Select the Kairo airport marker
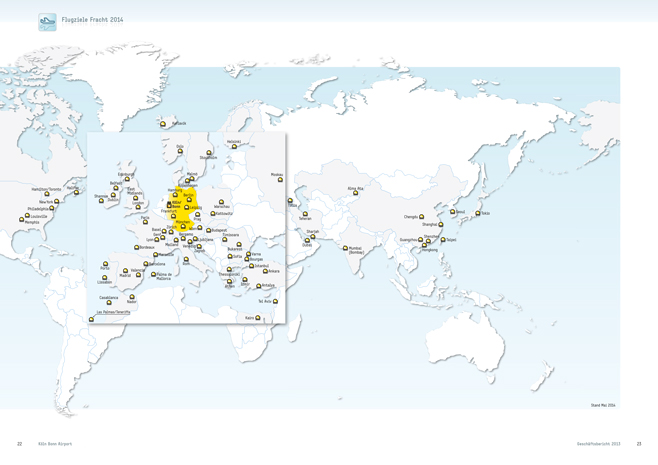 (258, 318)
